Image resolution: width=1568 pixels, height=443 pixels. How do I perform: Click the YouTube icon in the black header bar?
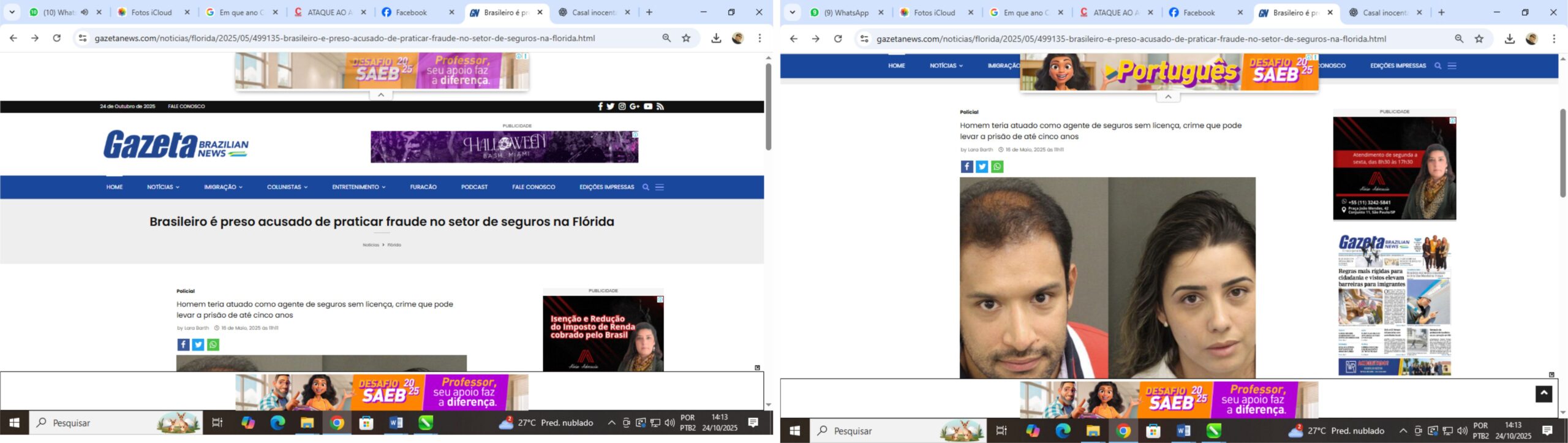tap(647, 107)
